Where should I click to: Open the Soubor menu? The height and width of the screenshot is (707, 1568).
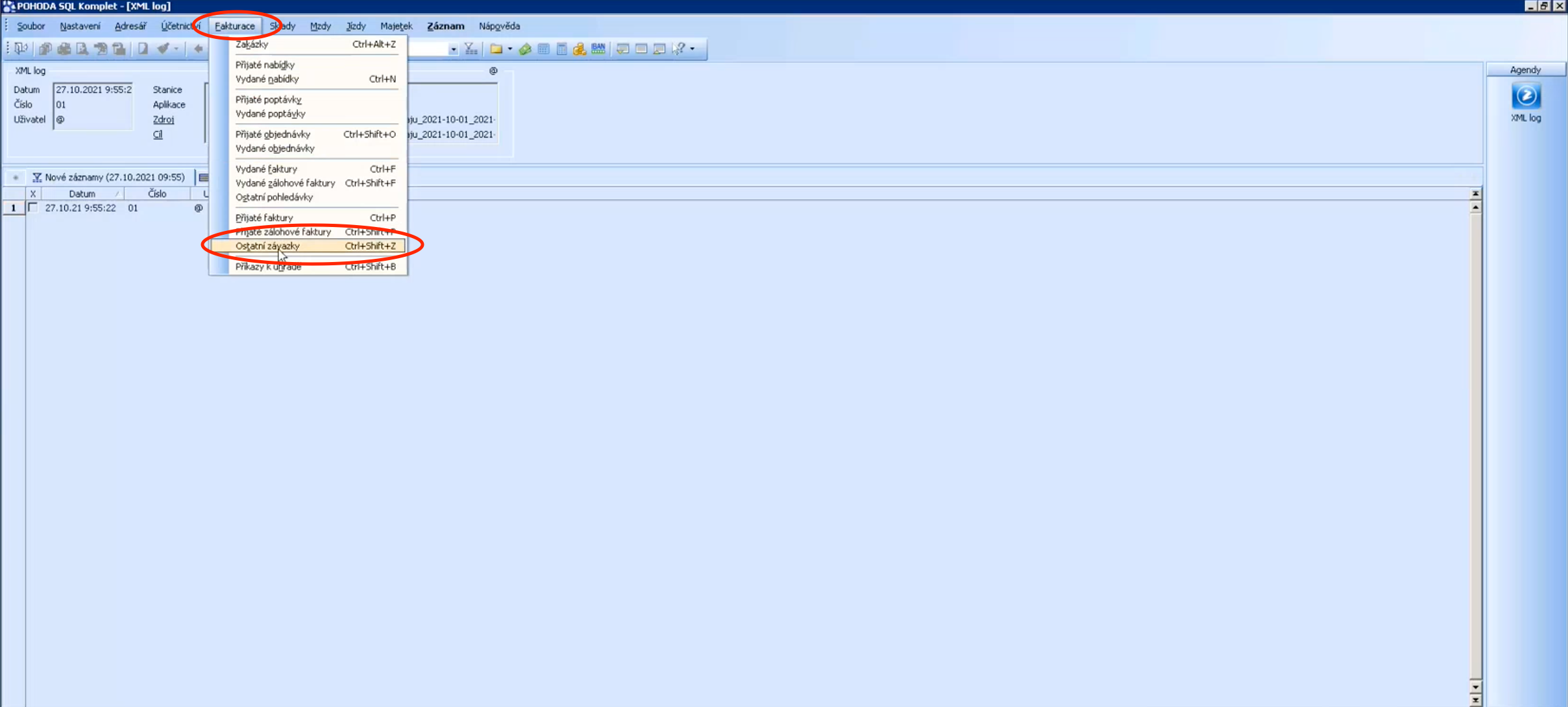click(31, 26)
